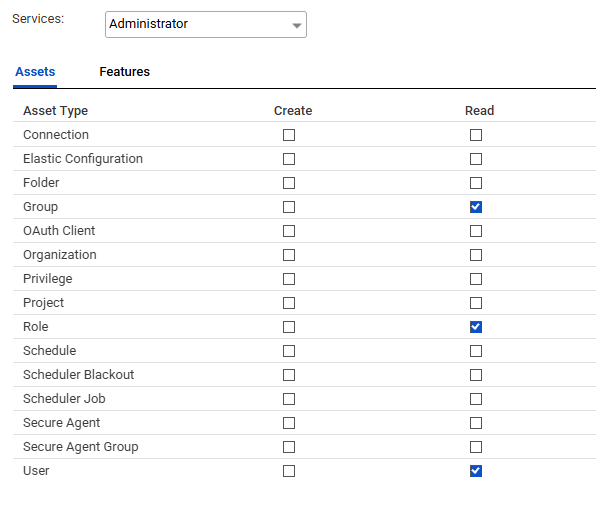Tick Read checkbox for Folder
Viewport: 596px width, 510px height.
pos(476,183)
